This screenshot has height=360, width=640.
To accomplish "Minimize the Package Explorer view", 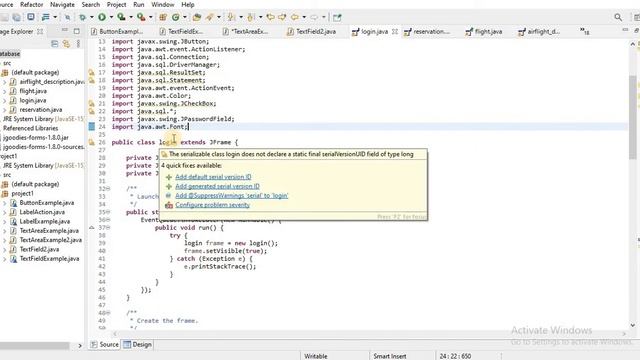I will click(x=64, y=31).
